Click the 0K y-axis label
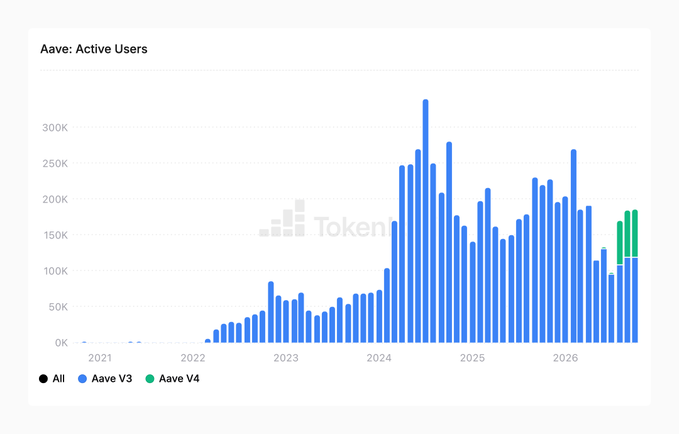This screenshot has width=679, height=434. 61,343
